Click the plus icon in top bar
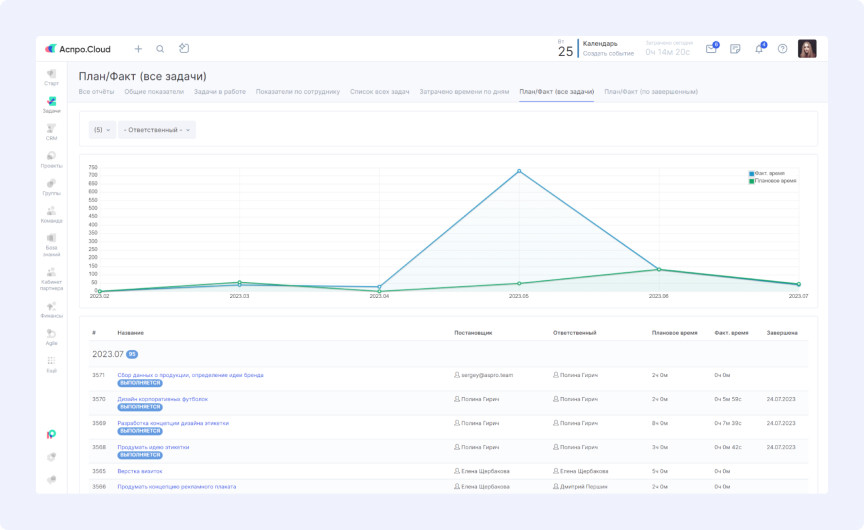Viewport: 864px width, 530px height. [x=138, y=49]
